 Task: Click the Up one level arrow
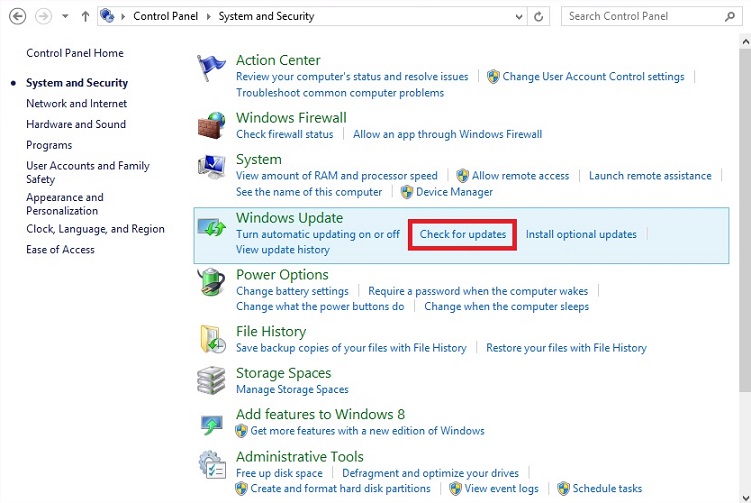(85, 16)
